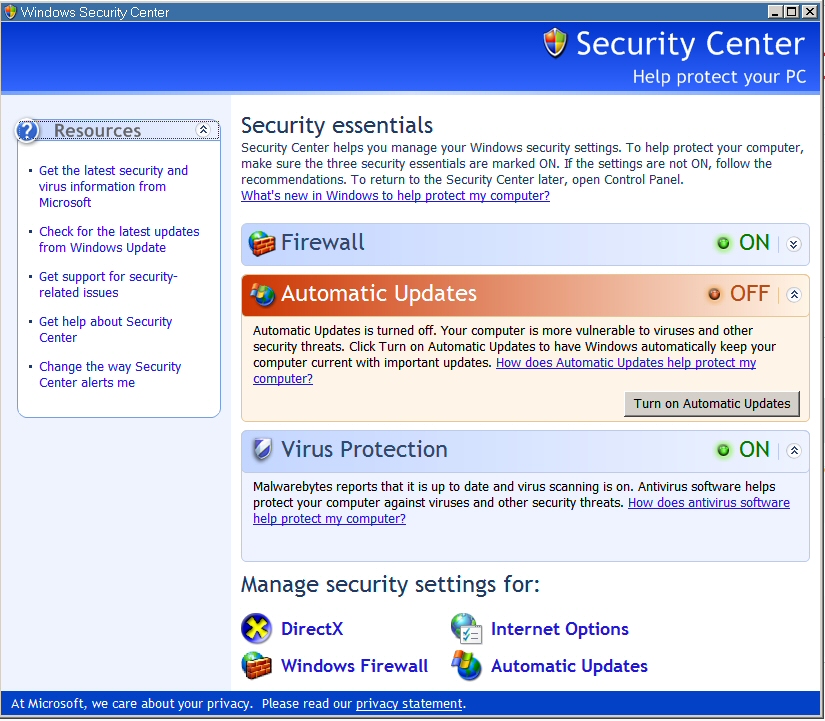Viewport: 825px width, 721px height.
Task: Click the Security Center shield icon in header
Action: [x=555, y=43]
